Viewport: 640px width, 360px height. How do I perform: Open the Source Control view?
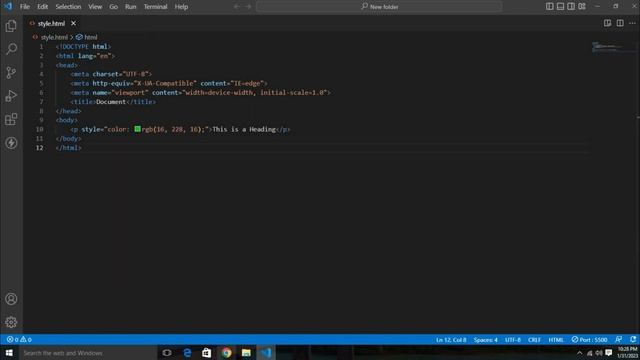click(x=11, y=73)
